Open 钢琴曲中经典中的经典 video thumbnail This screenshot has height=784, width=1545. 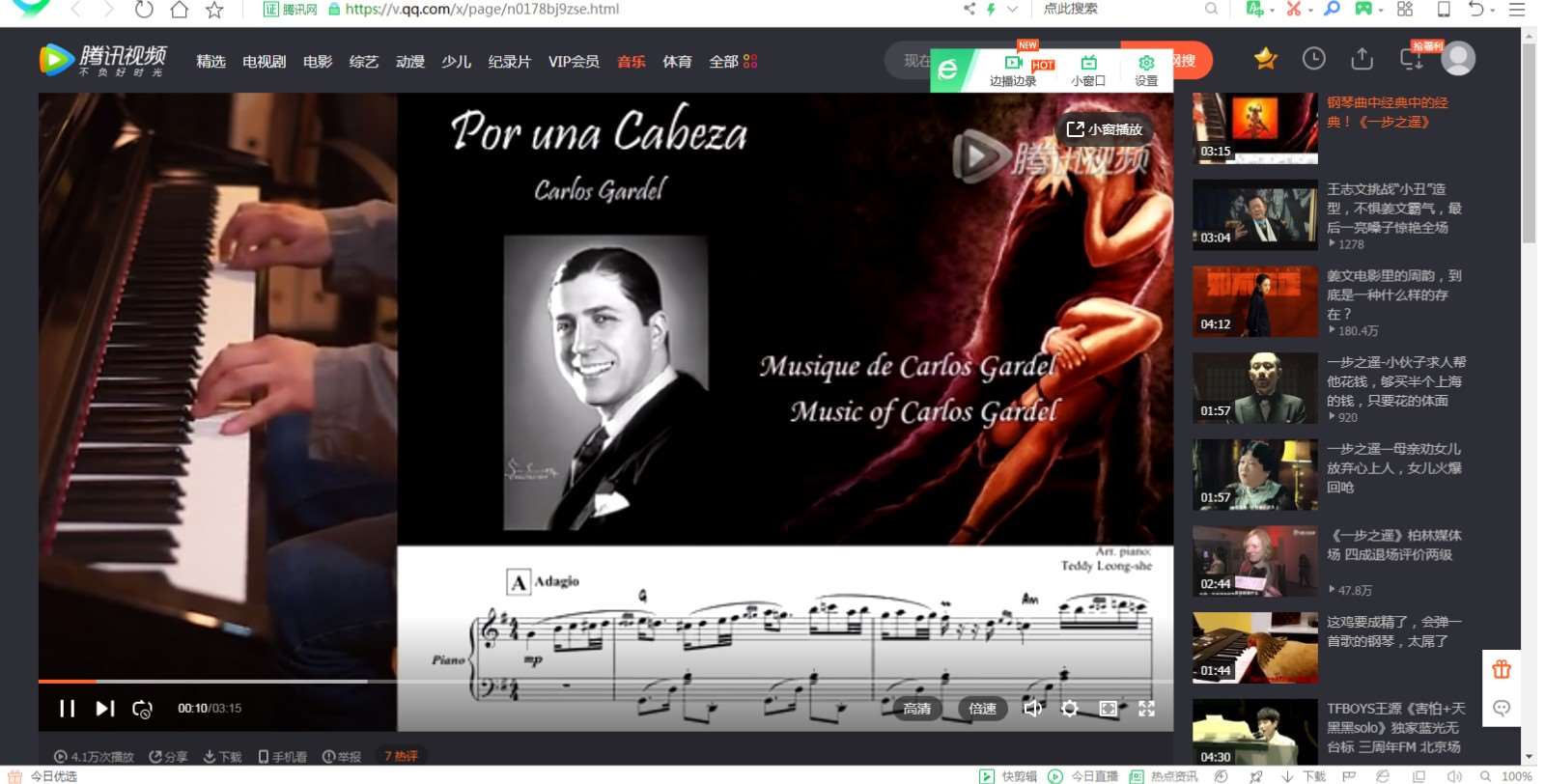[1254, 128]
